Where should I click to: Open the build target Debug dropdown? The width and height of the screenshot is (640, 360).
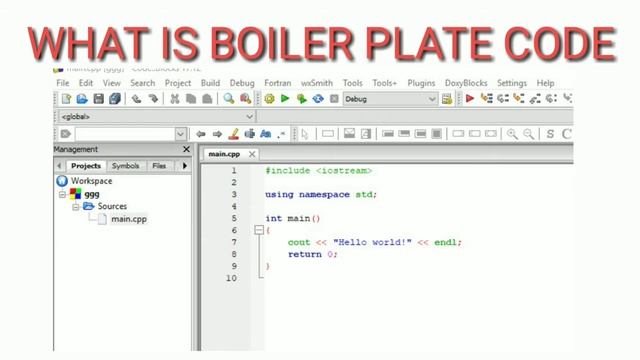pyautogui.click(x=390, y=99)
